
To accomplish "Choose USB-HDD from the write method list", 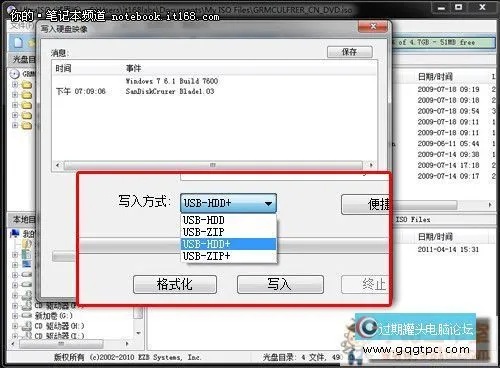I will [229, 220].
